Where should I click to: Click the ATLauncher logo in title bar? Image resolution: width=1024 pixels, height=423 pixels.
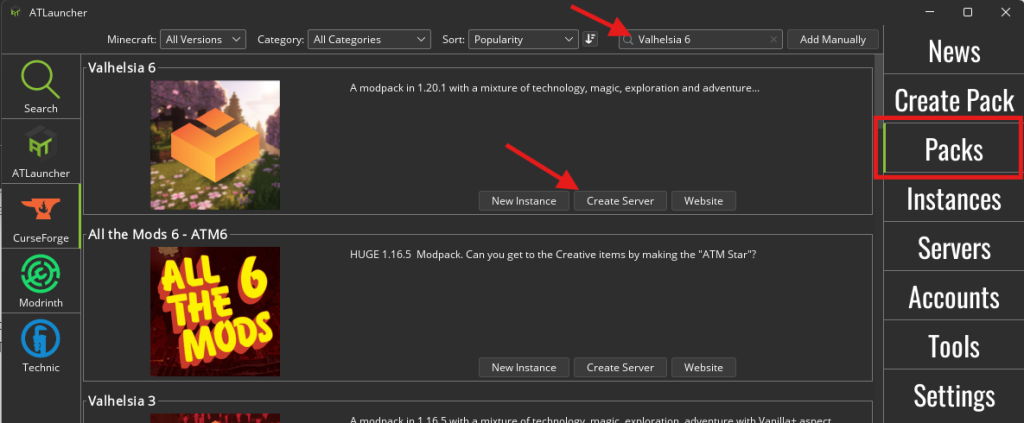coord(16,12)
